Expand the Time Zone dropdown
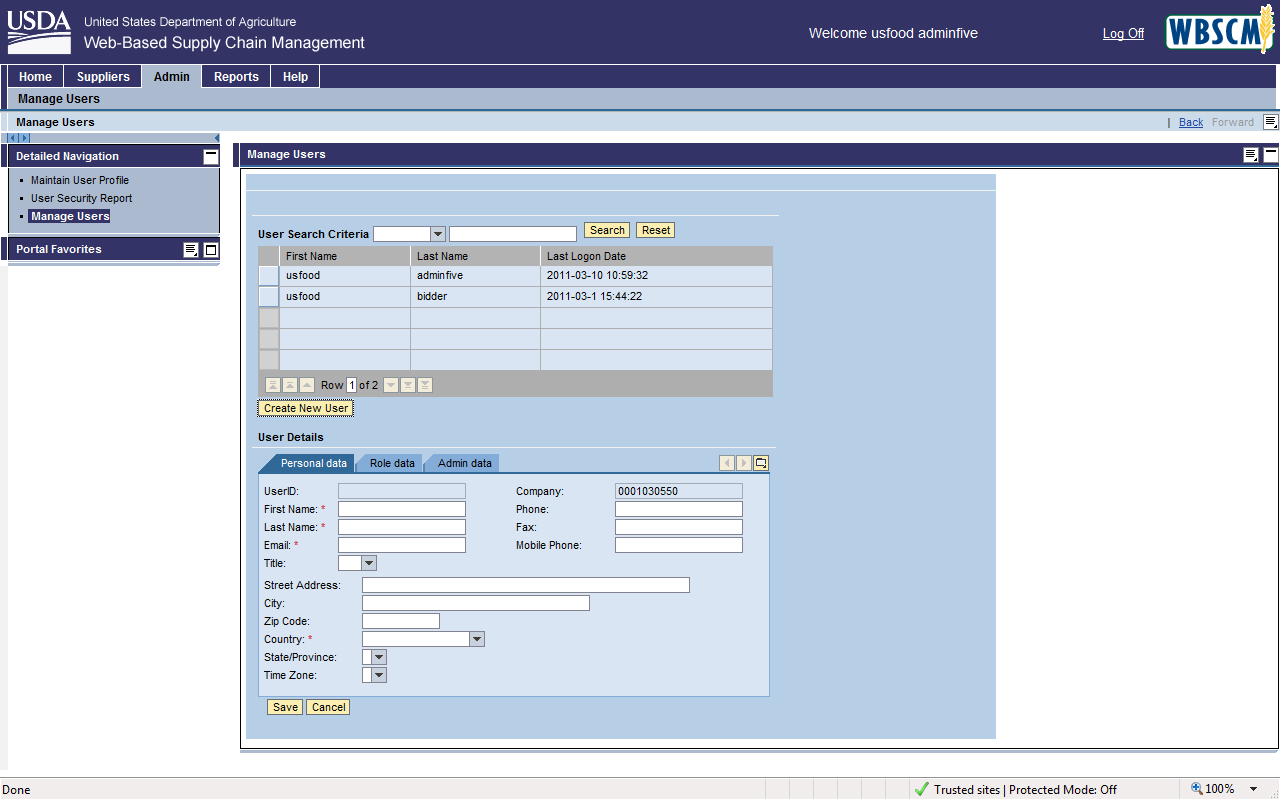Screen dimensions: 1280x800 [x=379, y=675]
